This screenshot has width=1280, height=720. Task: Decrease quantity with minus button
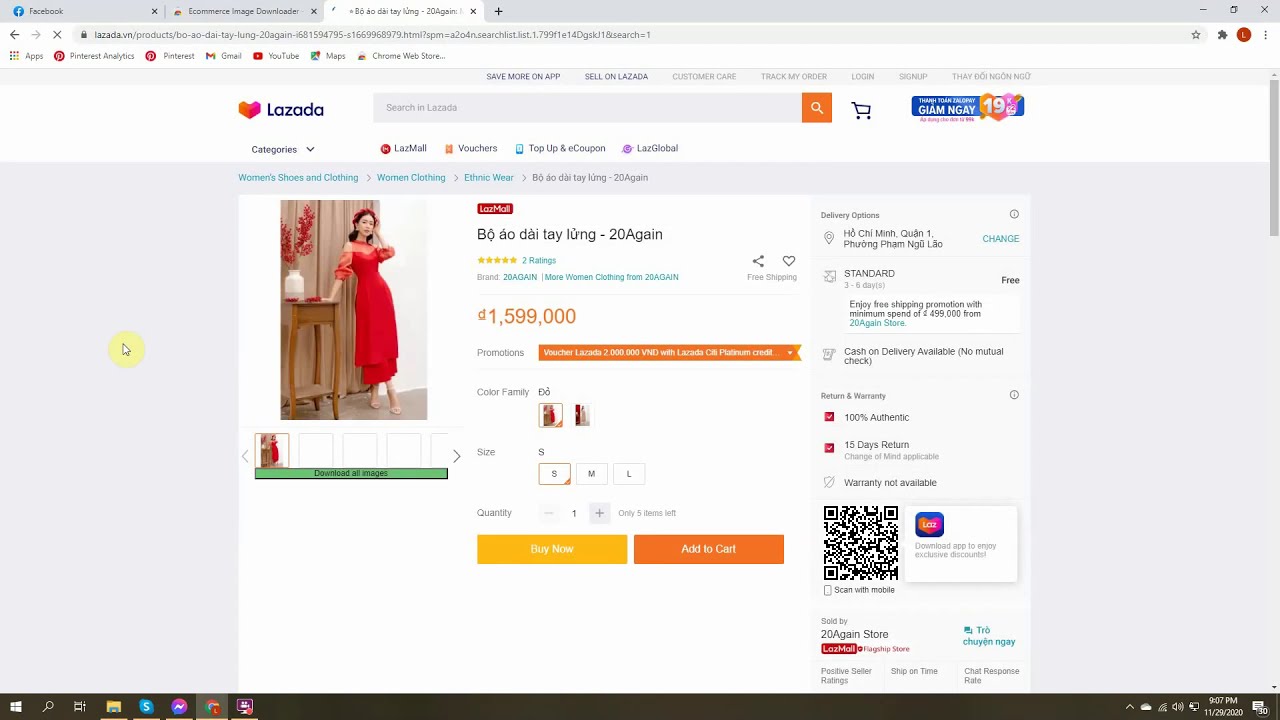[548, 513]
